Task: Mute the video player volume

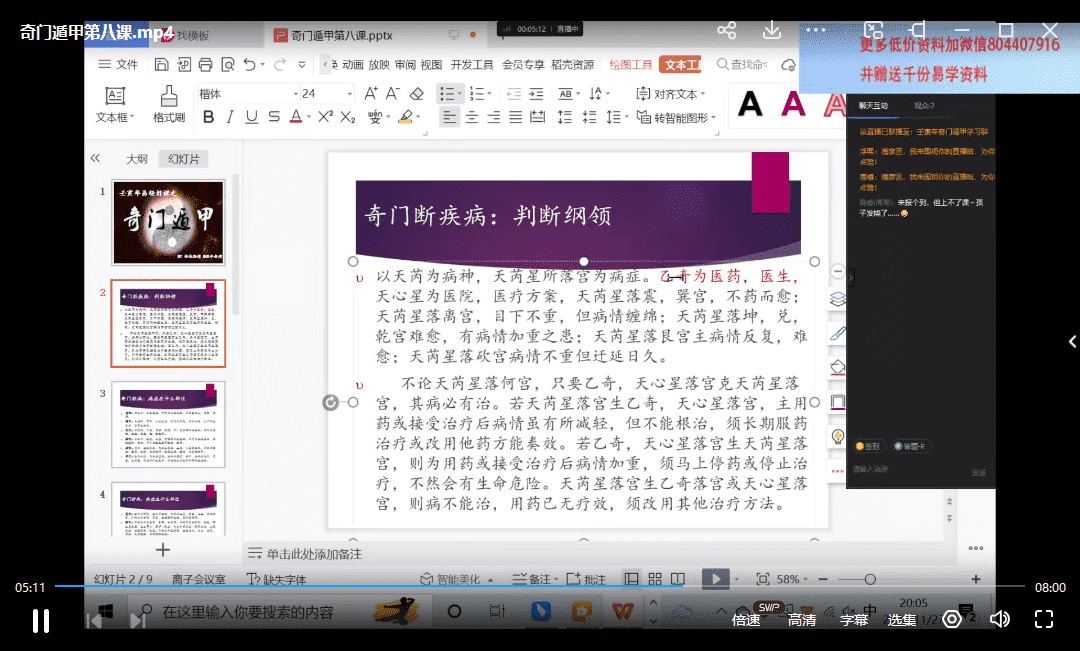Action: 999,619
